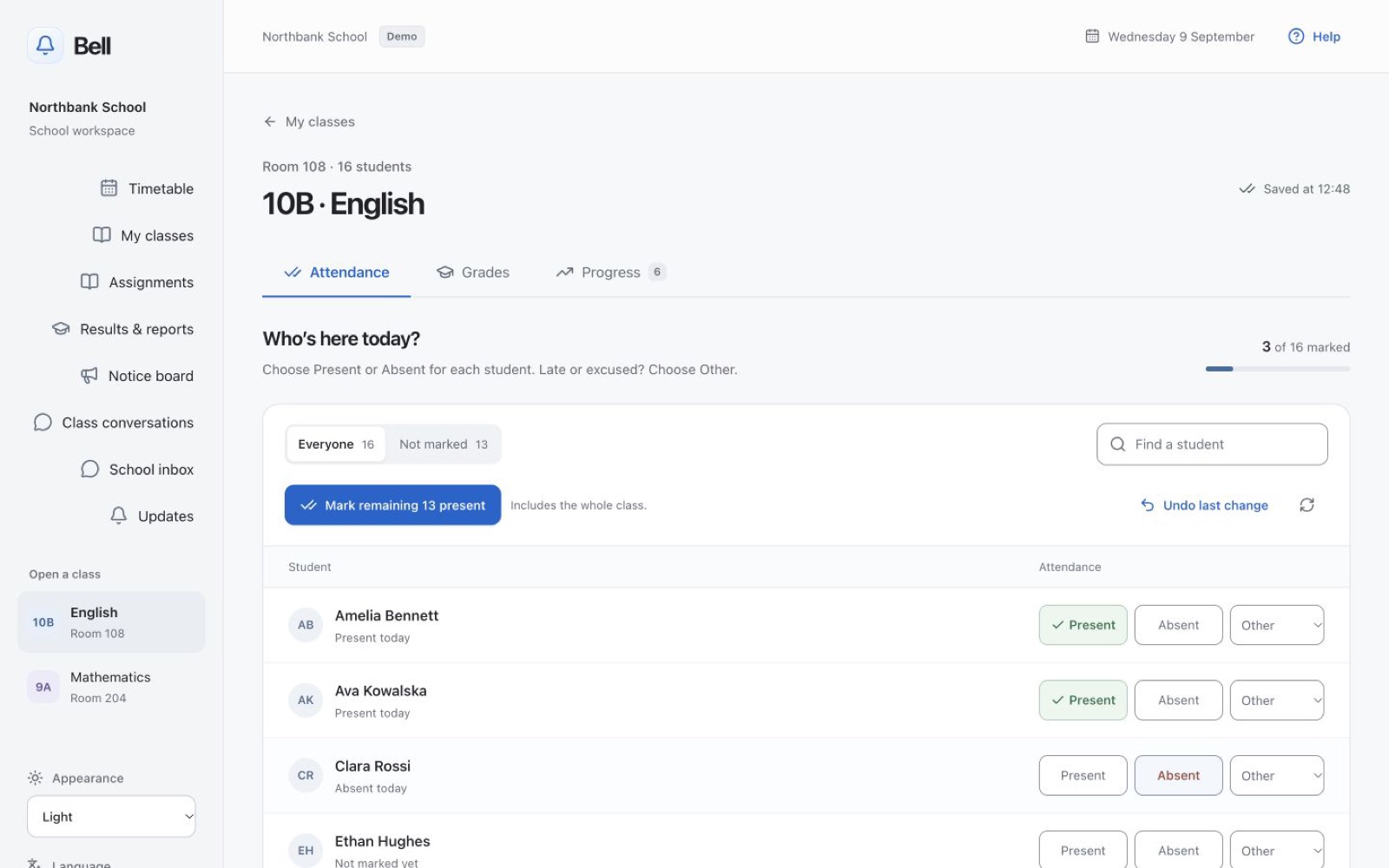The width and height of the screenshot is (1389, 868).
Task: Open the Help question mark icon
Action: (1296, 36)
